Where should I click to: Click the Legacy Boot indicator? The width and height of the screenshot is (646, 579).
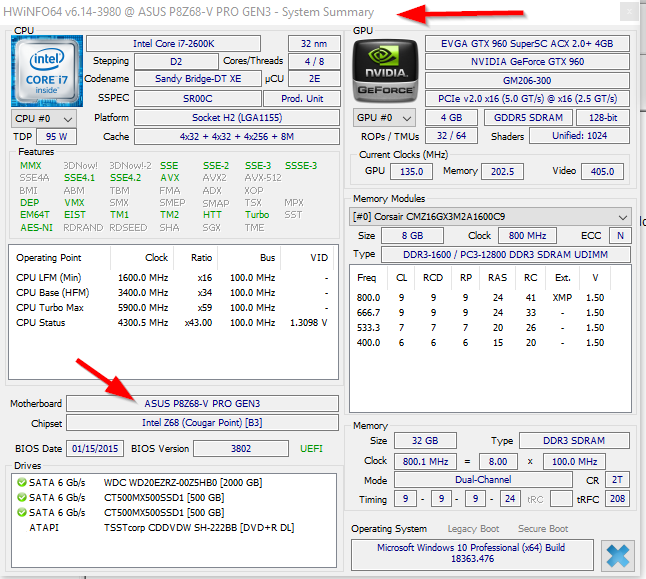(473, 529)
